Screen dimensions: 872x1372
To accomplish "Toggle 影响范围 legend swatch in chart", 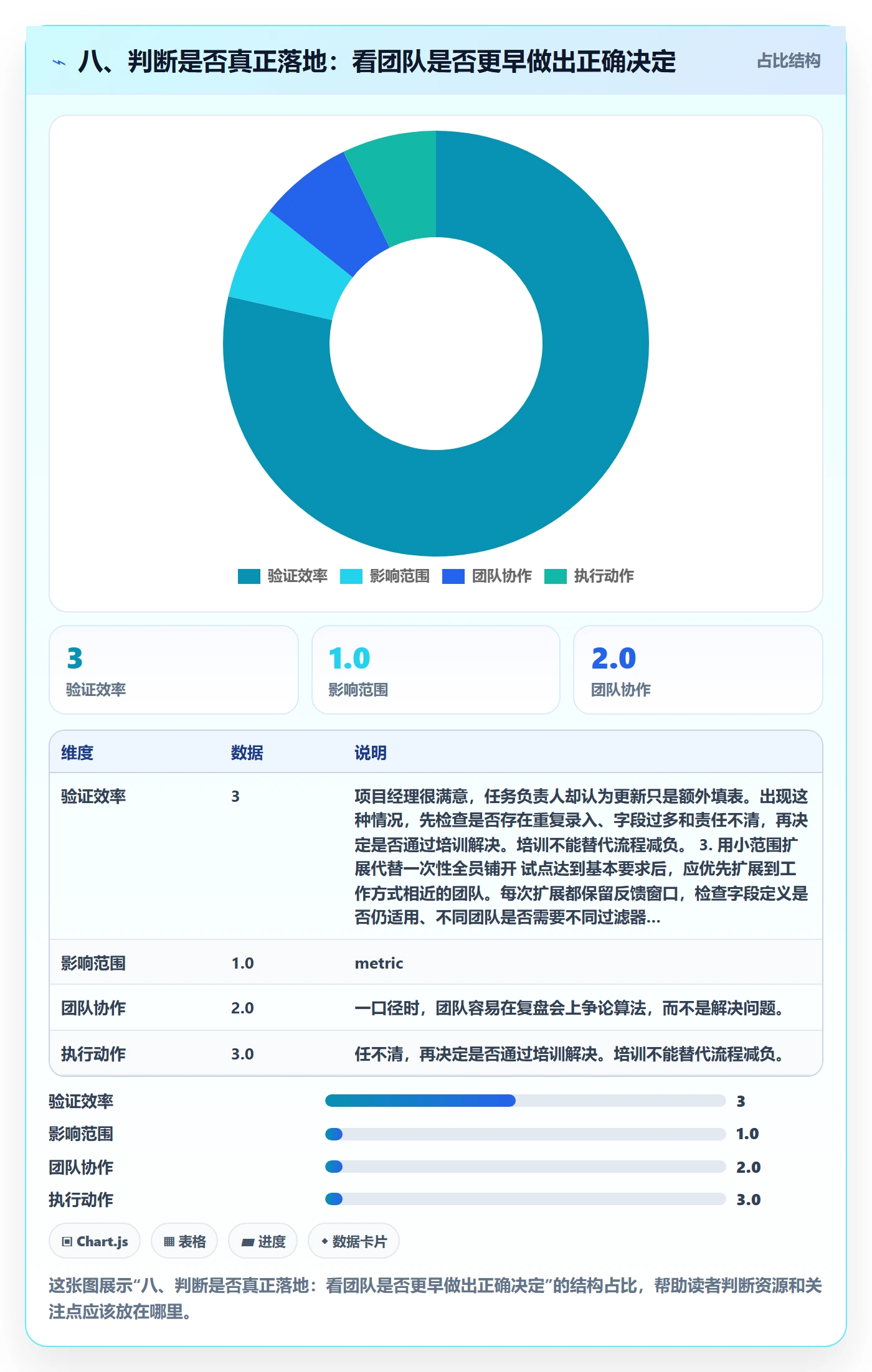I will (x=351, y=576).
